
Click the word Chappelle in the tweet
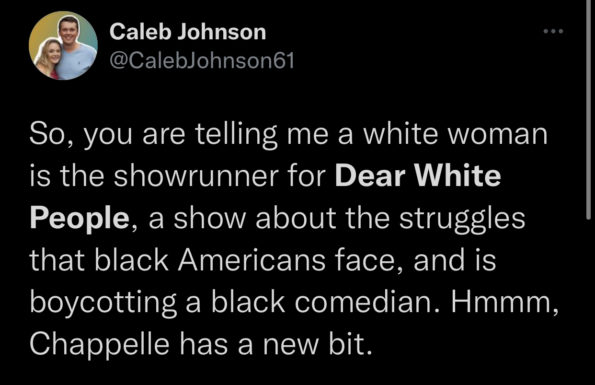(x=99, y=345)
